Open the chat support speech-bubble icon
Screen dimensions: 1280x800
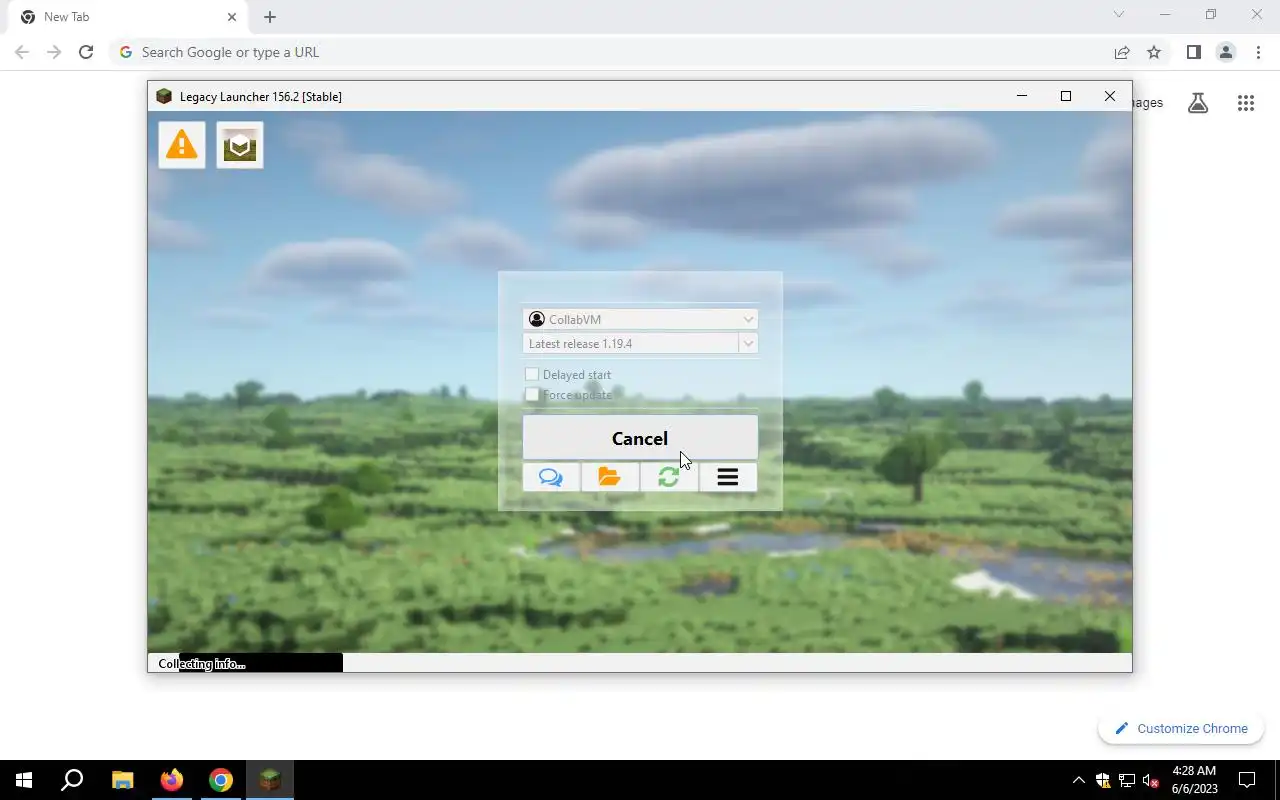[551, 477]
